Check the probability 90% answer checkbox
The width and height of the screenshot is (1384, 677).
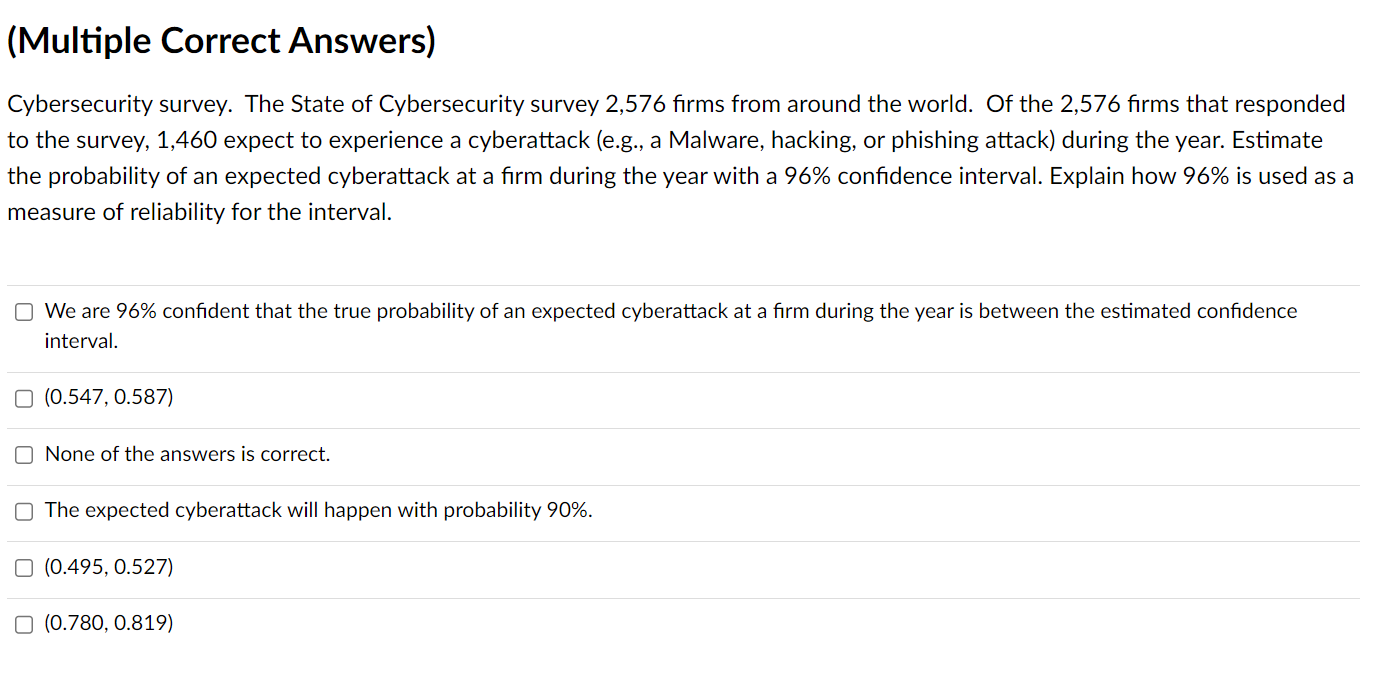click(24, 511)
